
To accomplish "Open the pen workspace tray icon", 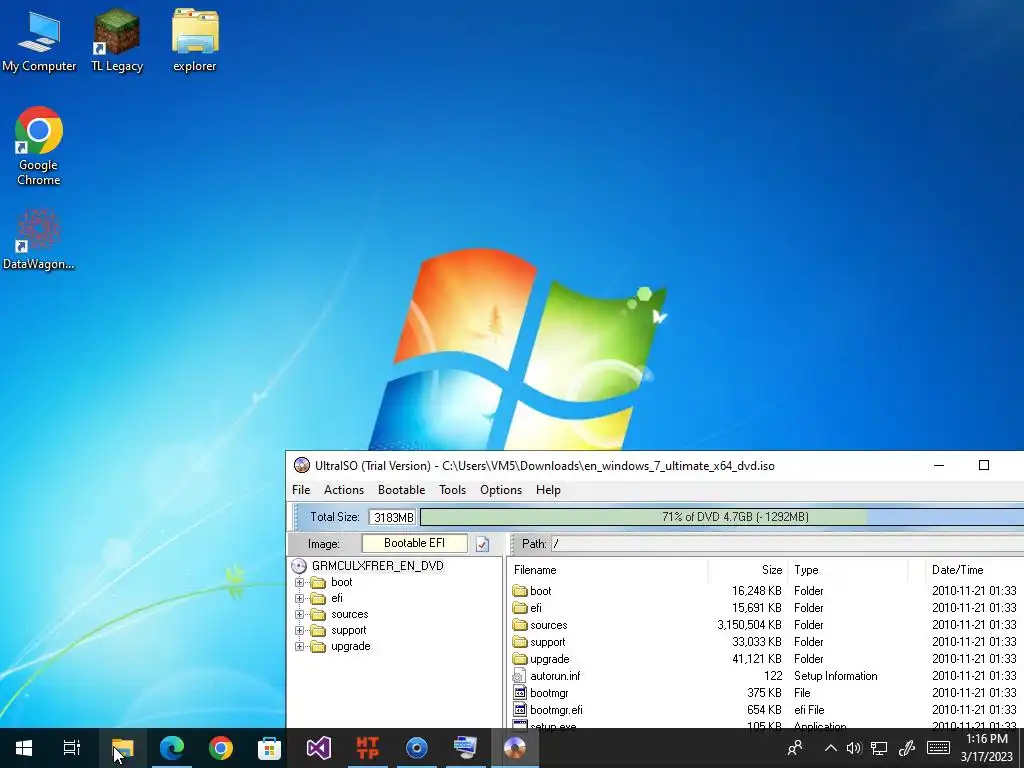I will click(x=906, y=748).
